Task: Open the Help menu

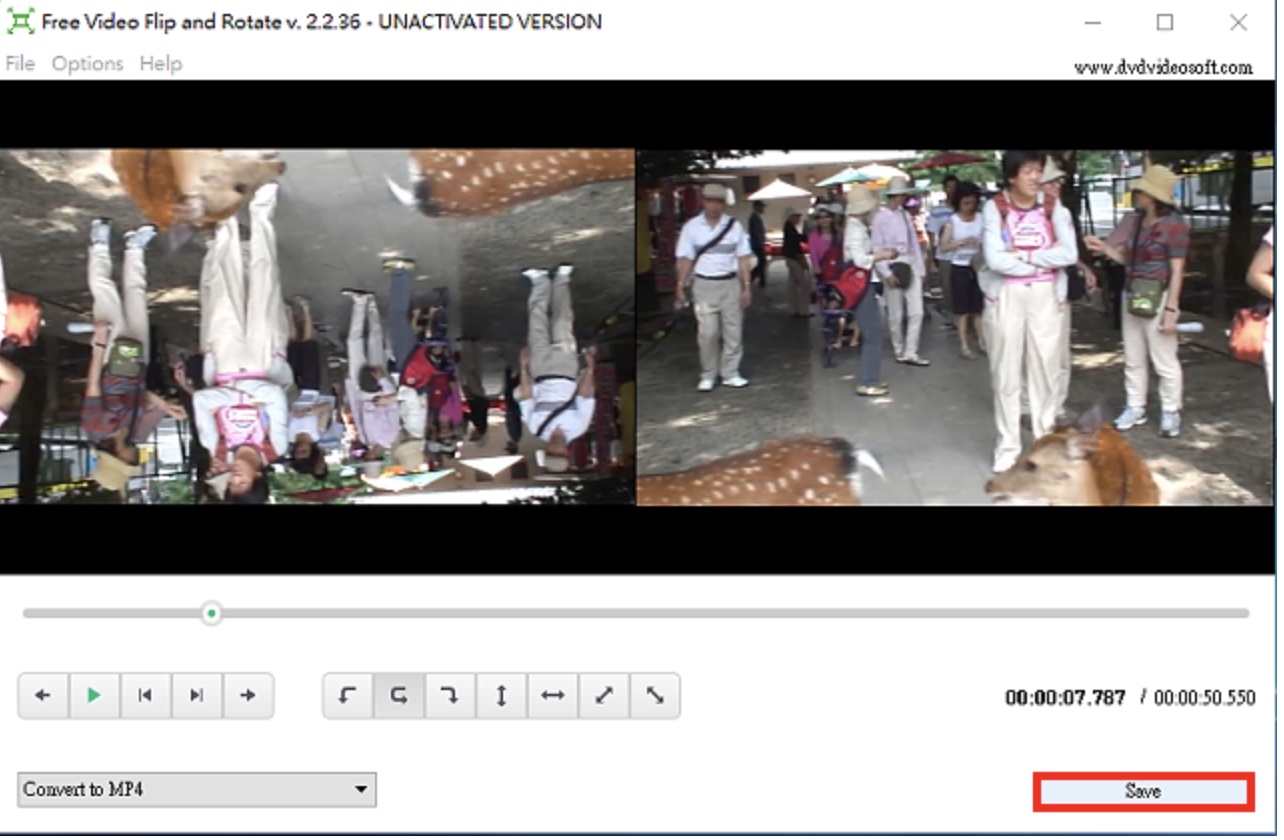Action: pos(161,64)
